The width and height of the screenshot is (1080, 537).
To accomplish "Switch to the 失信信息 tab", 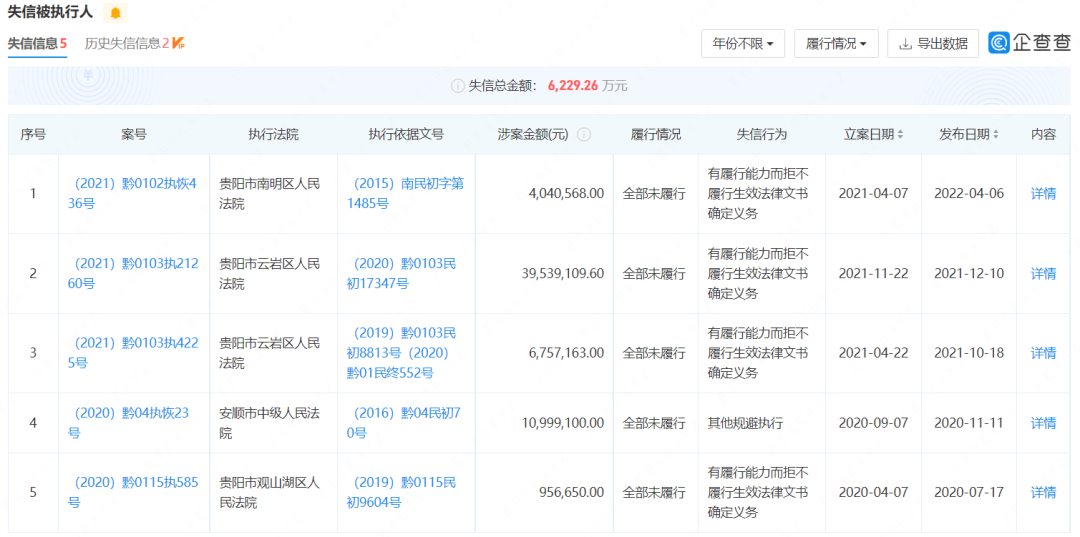I will 37,43.
